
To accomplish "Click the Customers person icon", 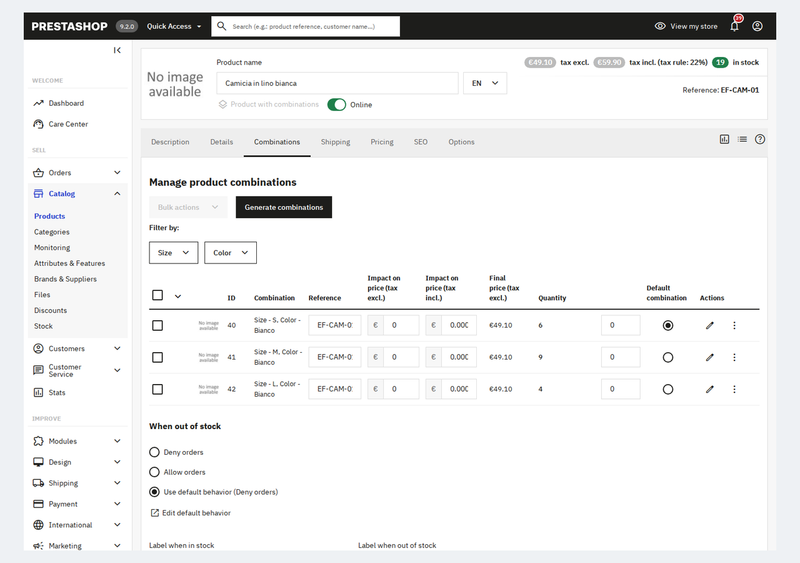I will pos(38,349).
